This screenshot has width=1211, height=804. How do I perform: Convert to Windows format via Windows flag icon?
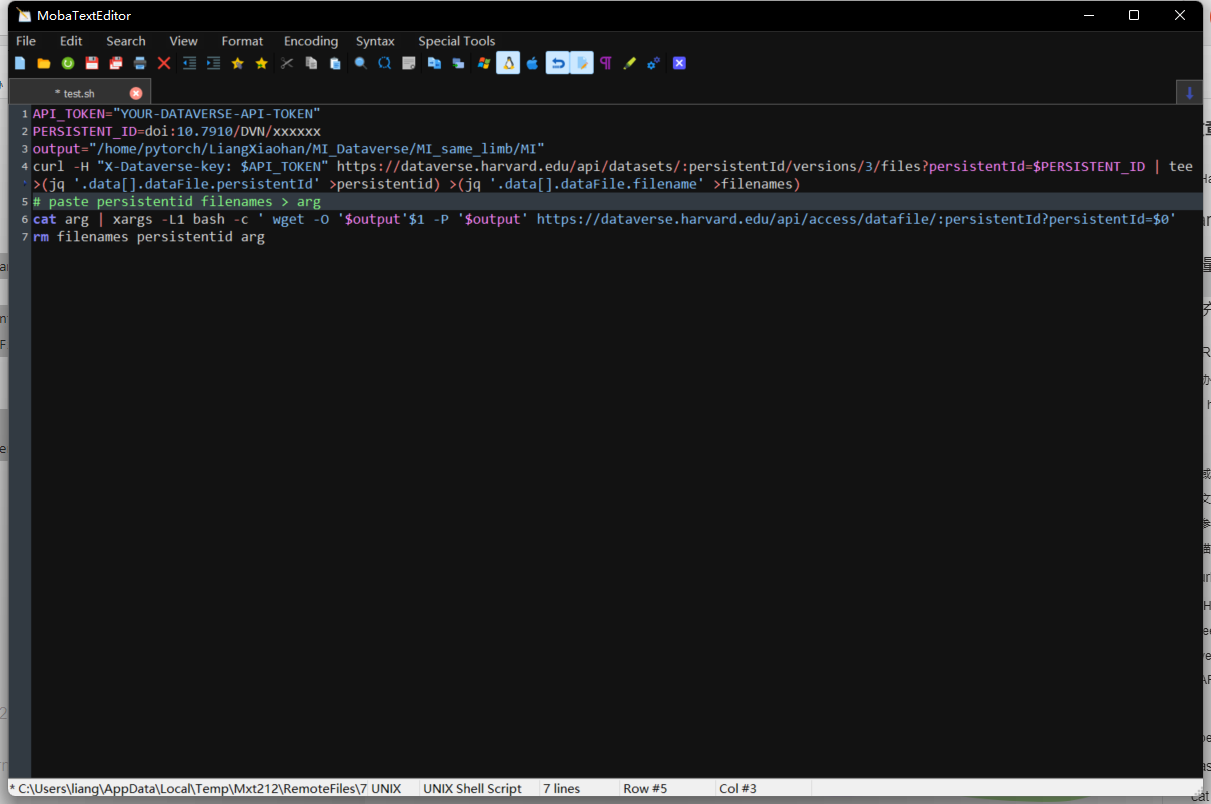point(484,63)
